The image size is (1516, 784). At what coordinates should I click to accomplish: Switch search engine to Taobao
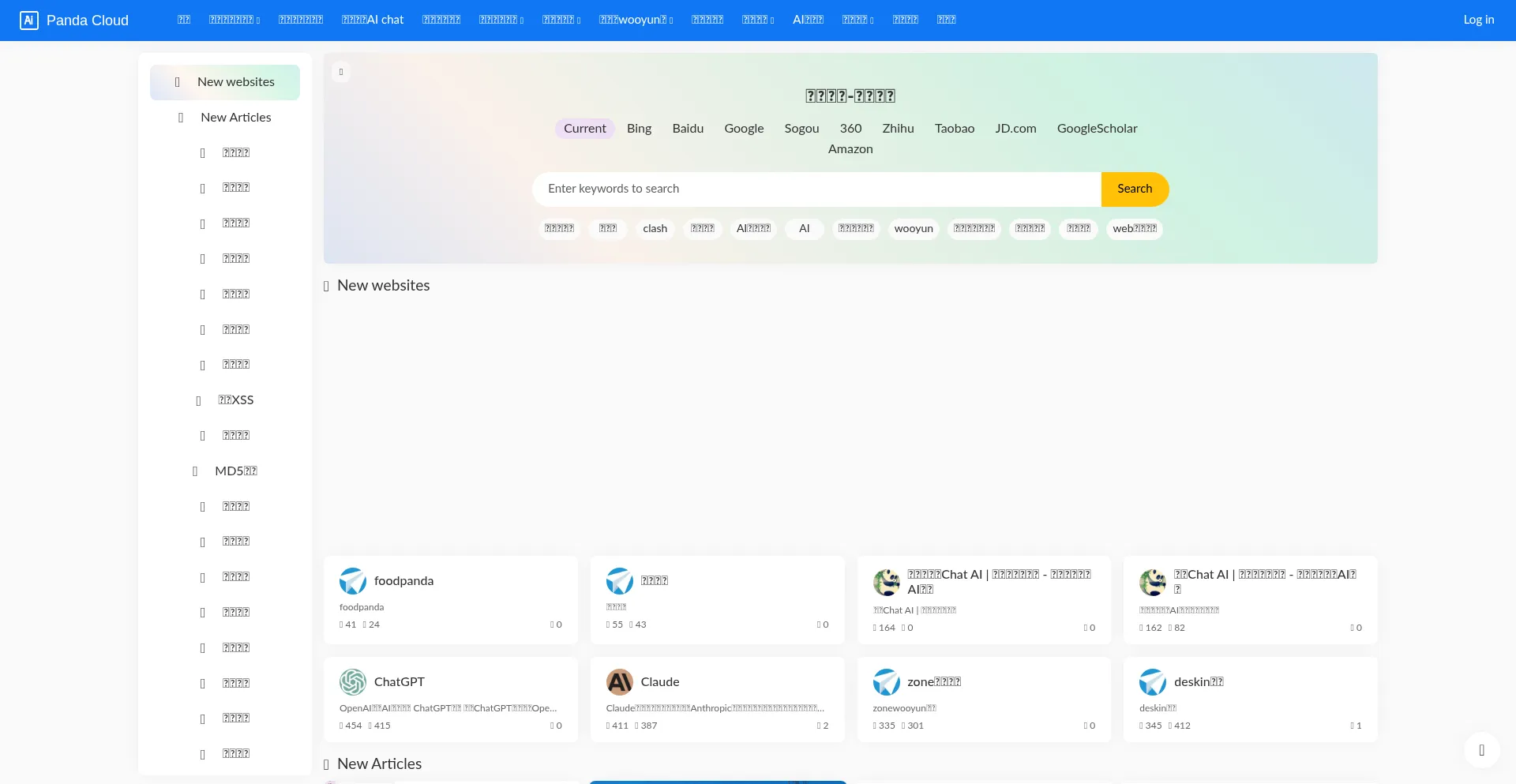pos(955,129)
